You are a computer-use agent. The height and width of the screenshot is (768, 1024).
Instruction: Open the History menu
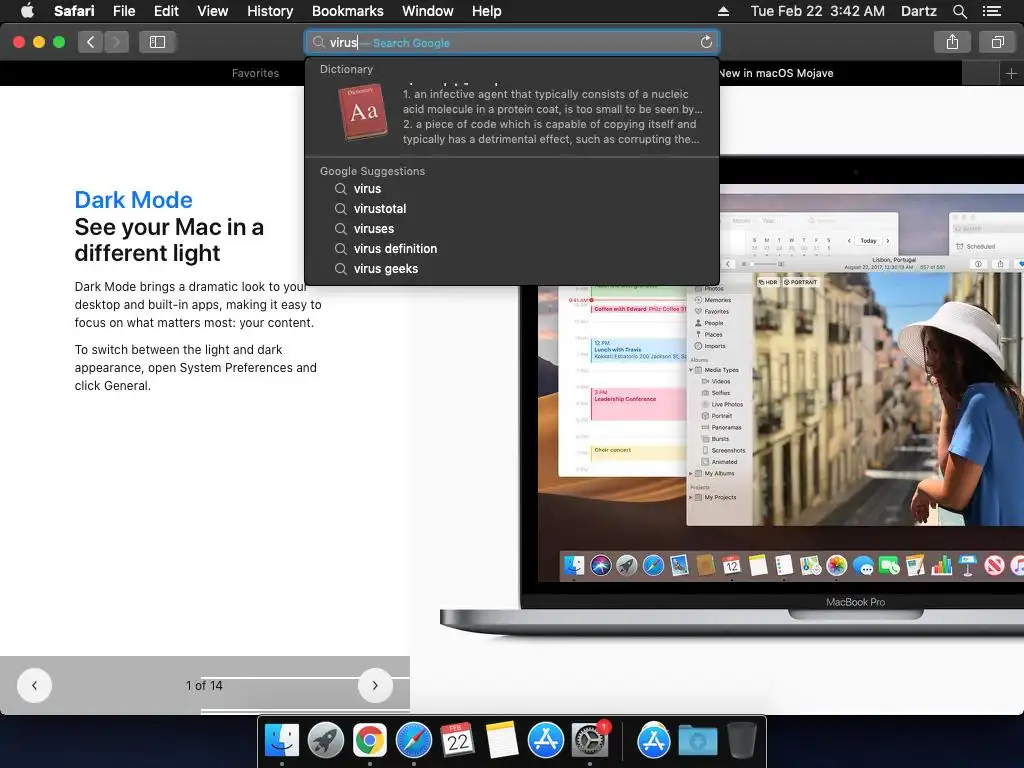pos(270,11)
